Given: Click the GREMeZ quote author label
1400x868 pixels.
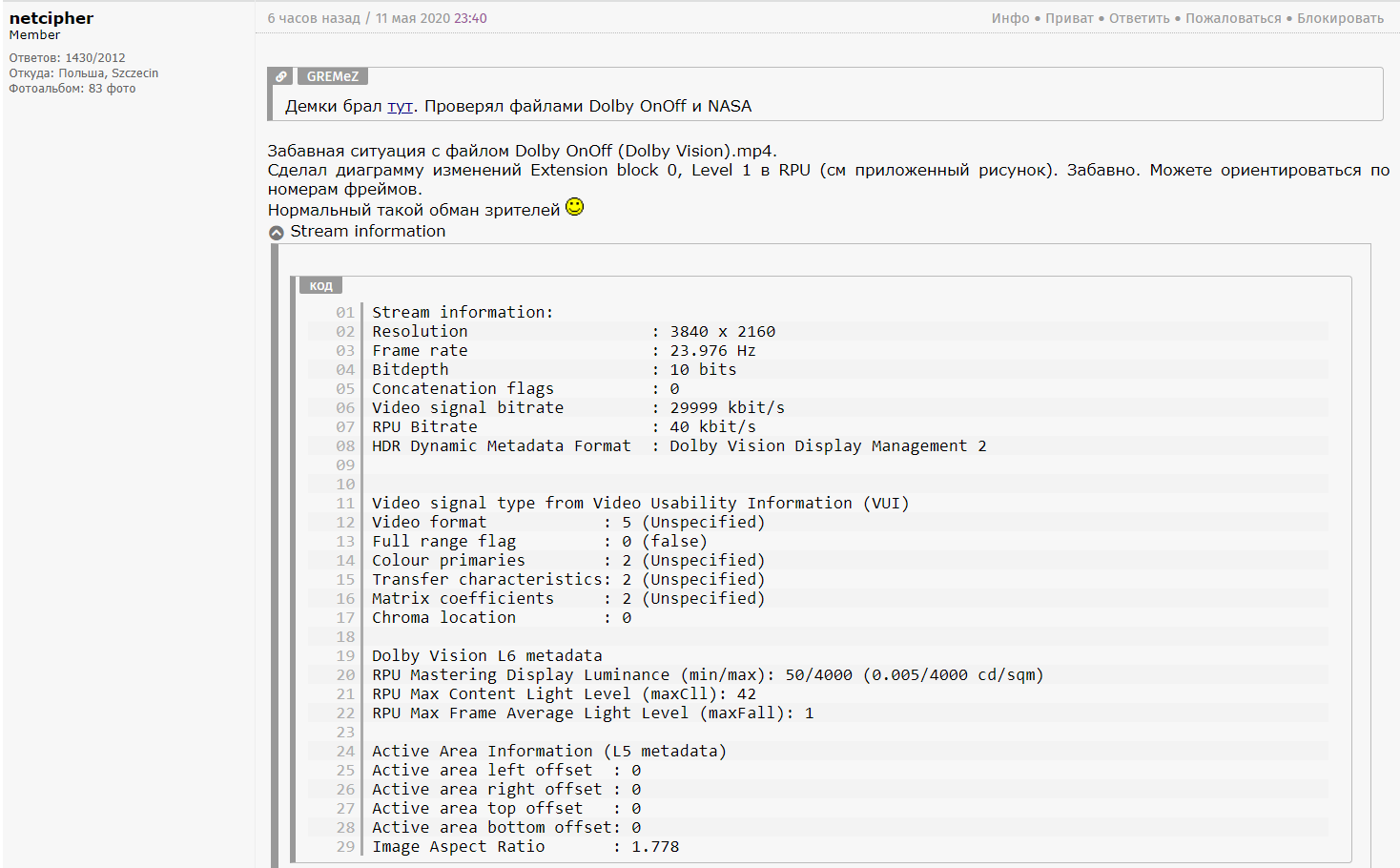Looking at the screenshot, I should point(333,76).
